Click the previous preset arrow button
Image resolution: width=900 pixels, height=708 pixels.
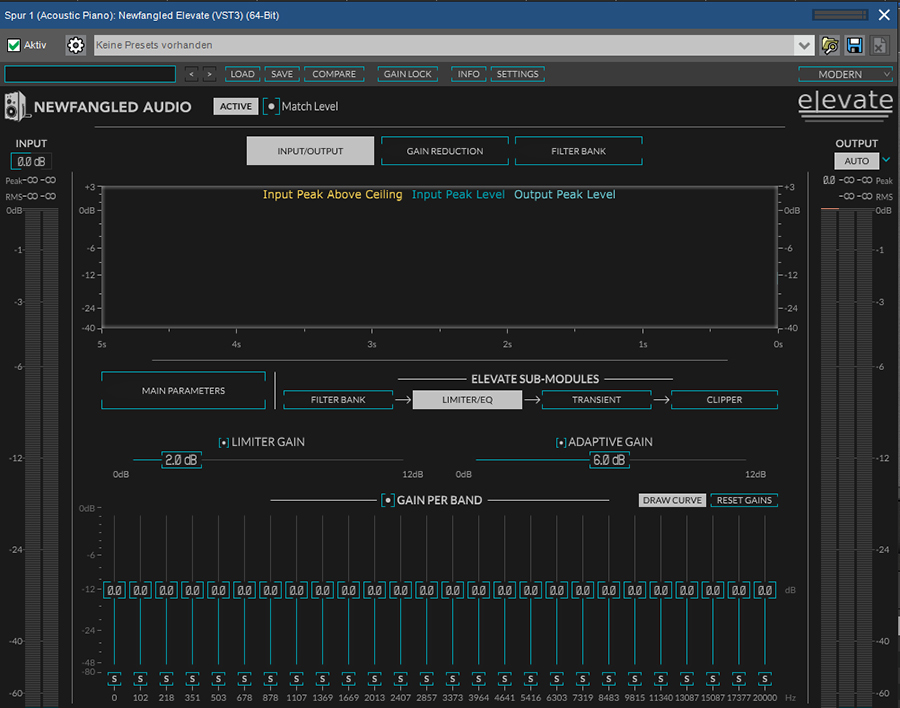[x=192, y=74]
